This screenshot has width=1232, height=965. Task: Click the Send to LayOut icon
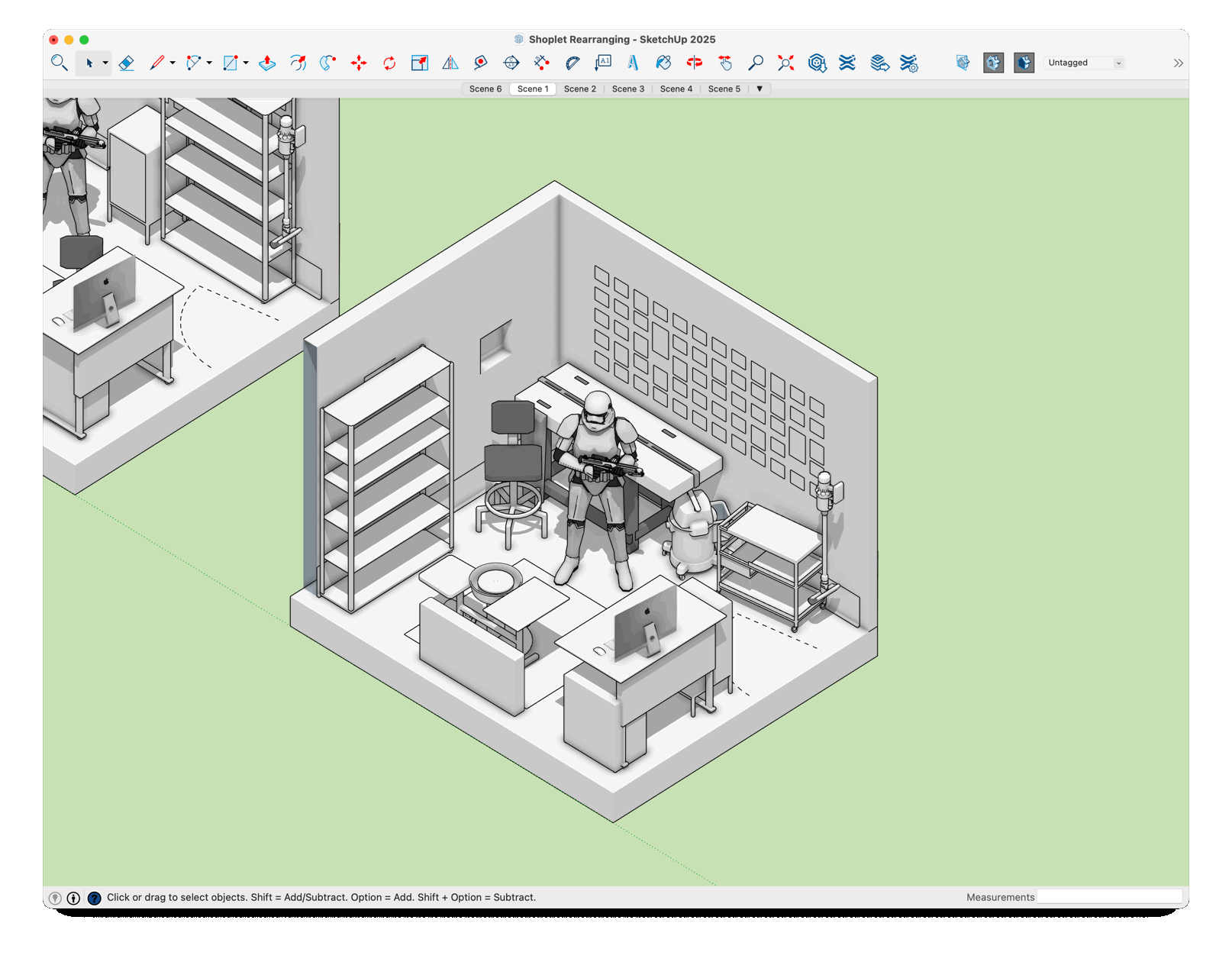[879, 63]
